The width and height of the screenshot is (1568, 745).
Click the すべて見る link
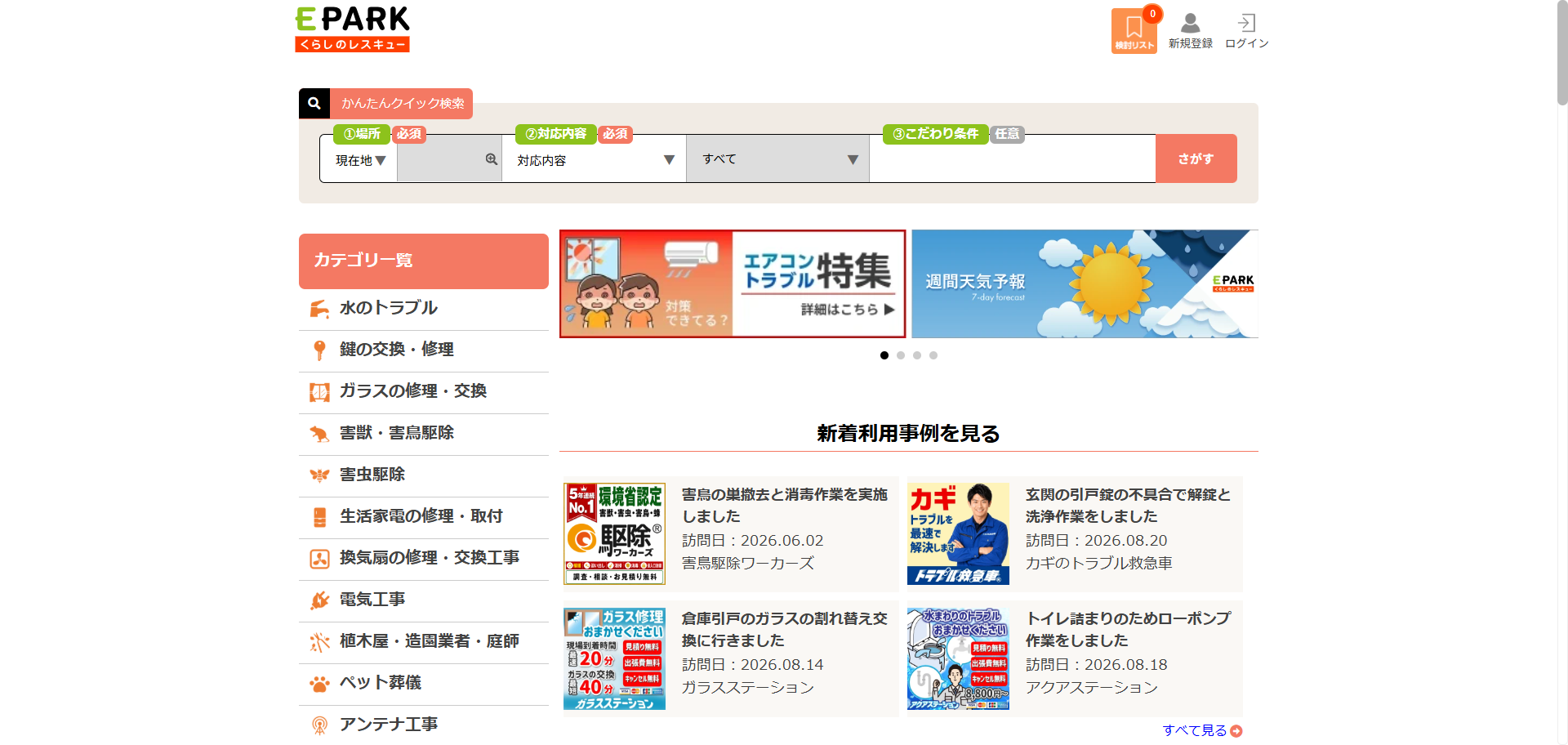point(1202,730)
